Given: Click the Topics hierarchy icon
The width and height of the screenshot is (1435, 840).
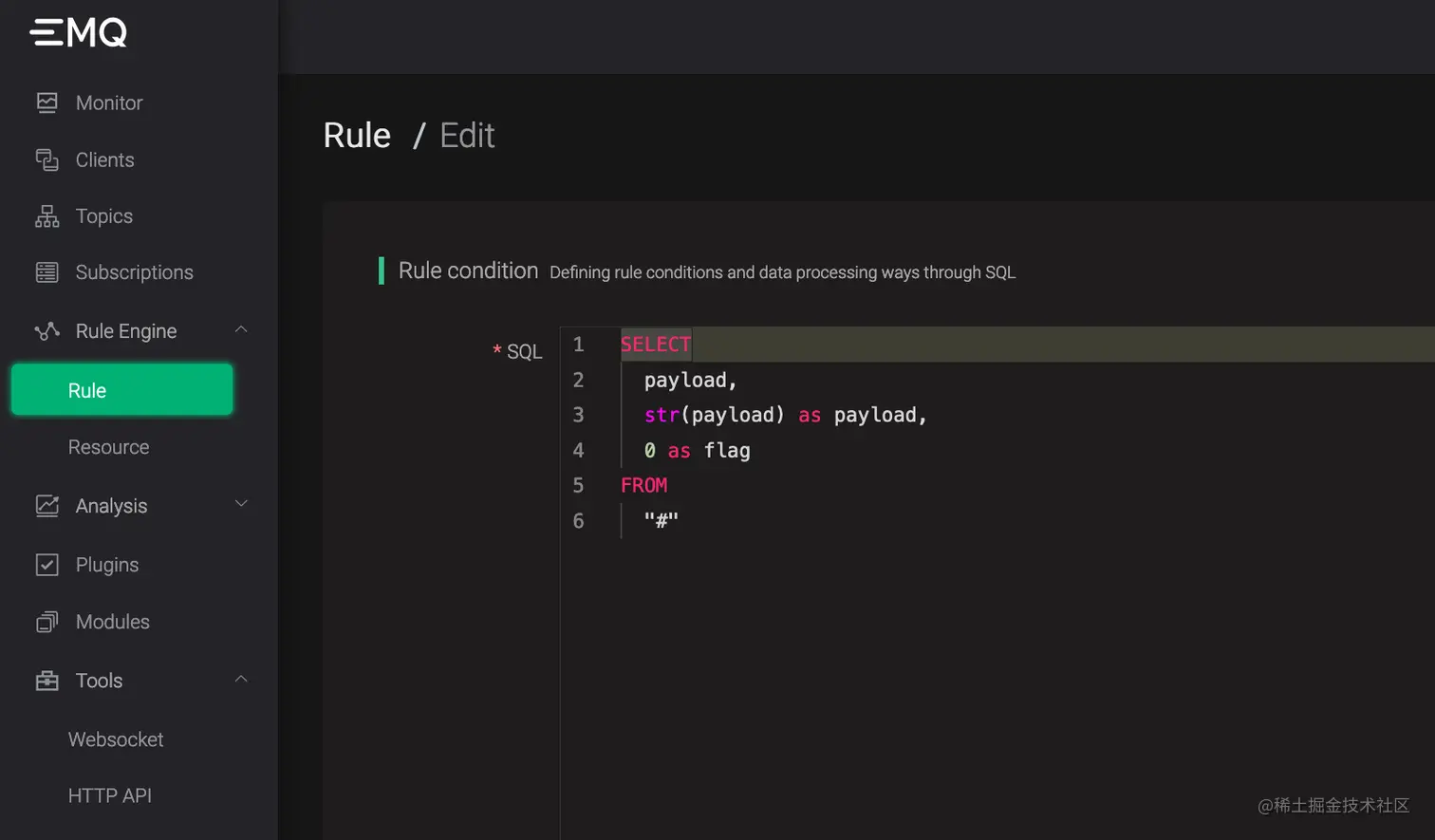Looking at the screenshot, I should tap(47, 216).
